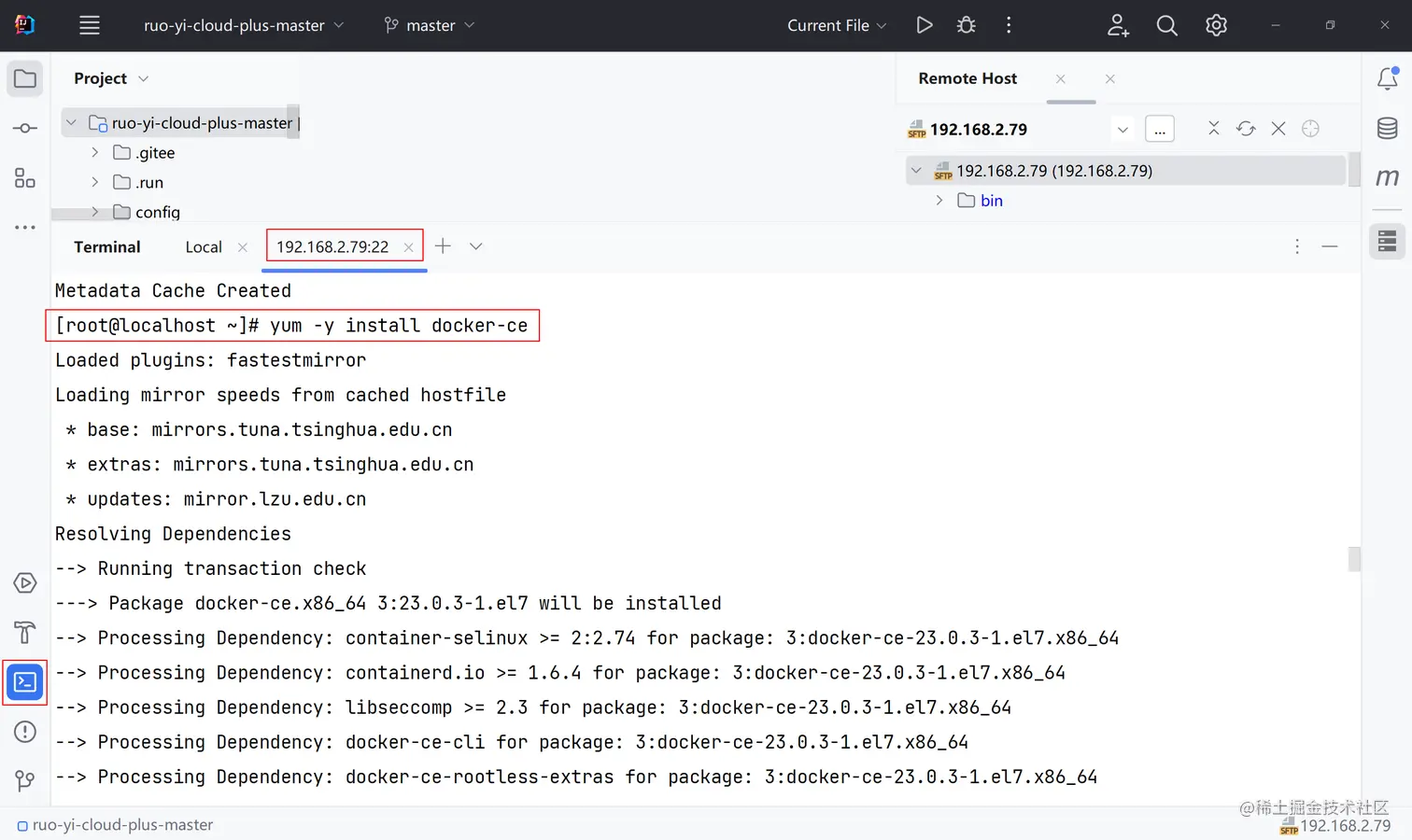Open the Git tool window

pyautogui.click(x=25, y=780)
